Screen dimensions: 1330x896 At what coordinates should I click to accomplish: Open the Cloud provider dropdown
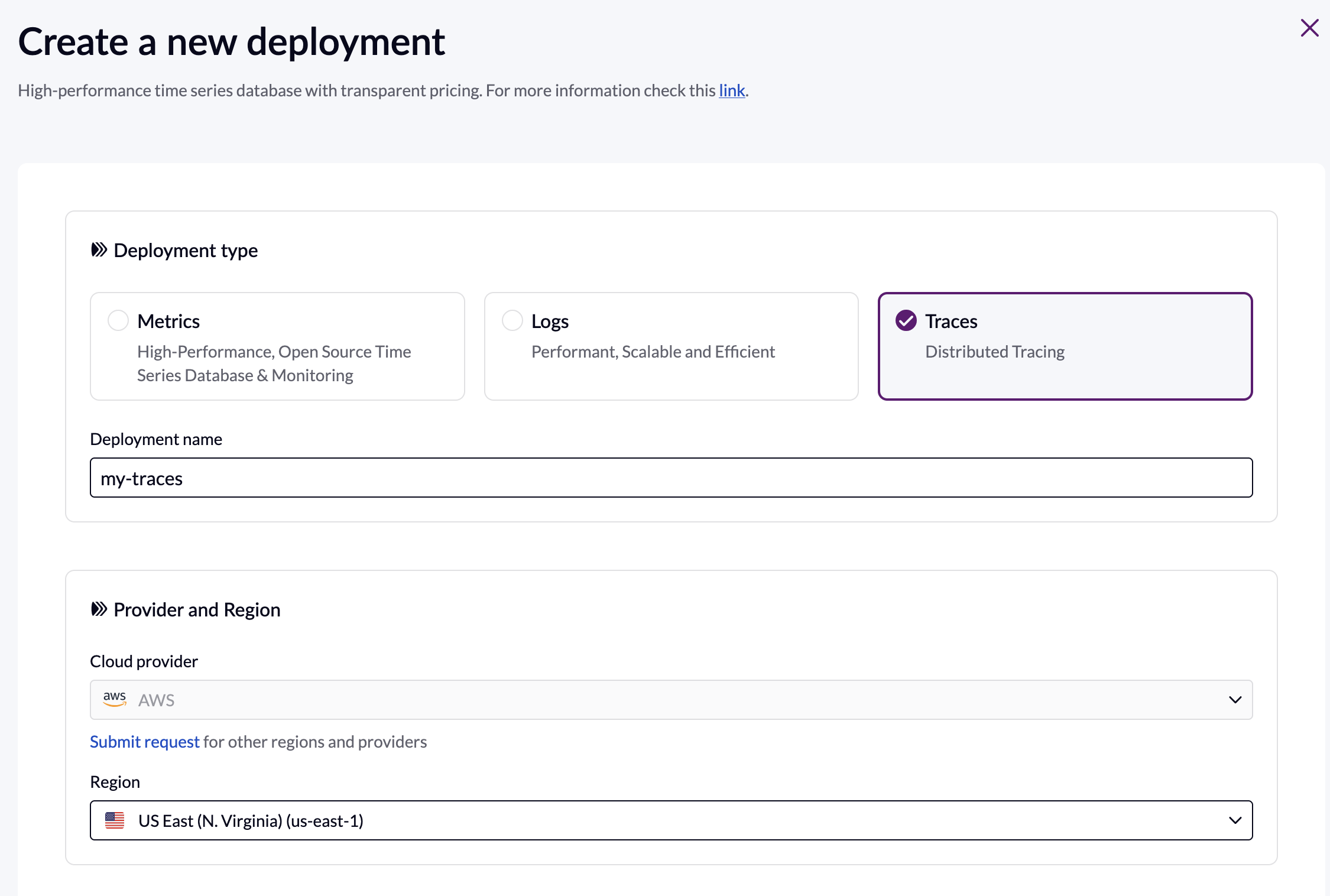[x=671, y=700]
